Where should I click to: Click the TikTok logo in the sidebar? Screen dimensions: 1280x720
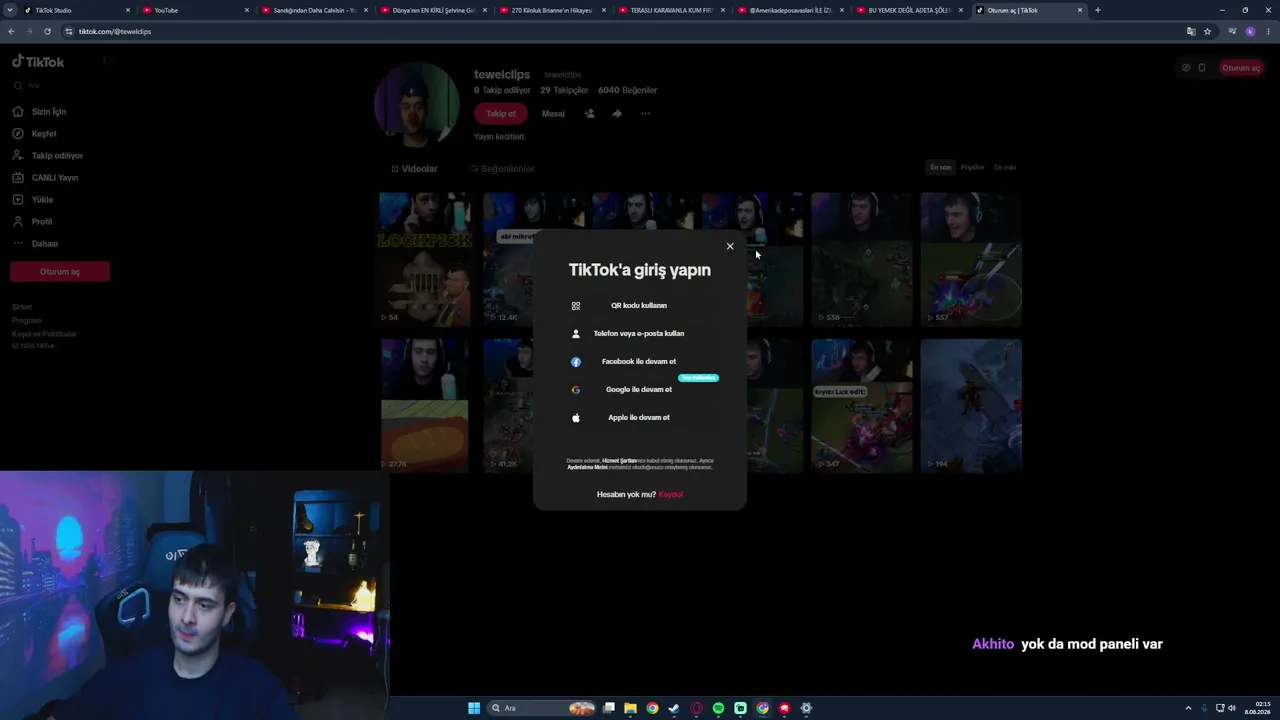[38, 62]
